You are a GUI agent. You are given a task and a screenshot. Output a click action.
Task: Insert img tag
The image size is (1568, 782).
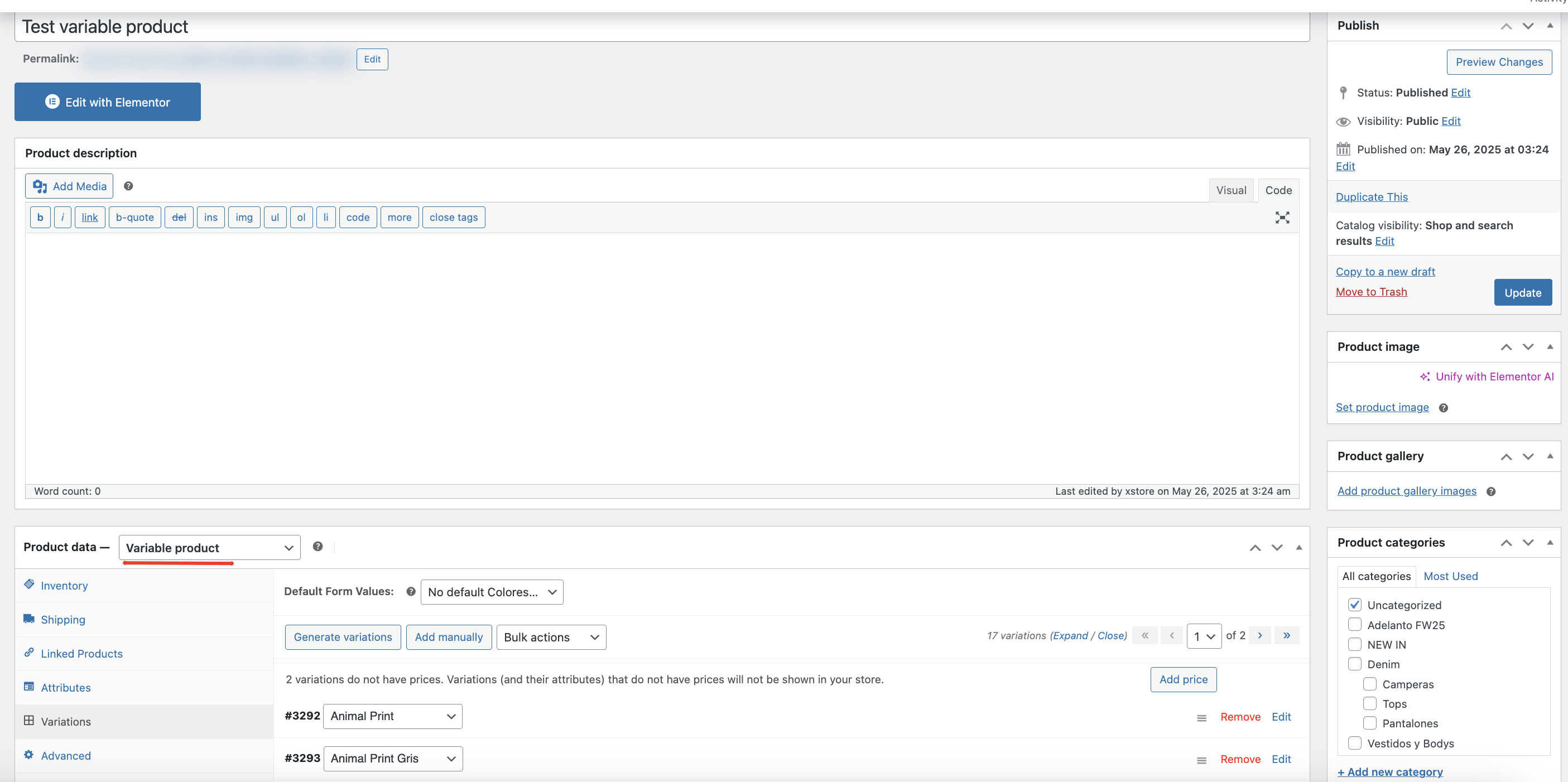pos(244,218)
